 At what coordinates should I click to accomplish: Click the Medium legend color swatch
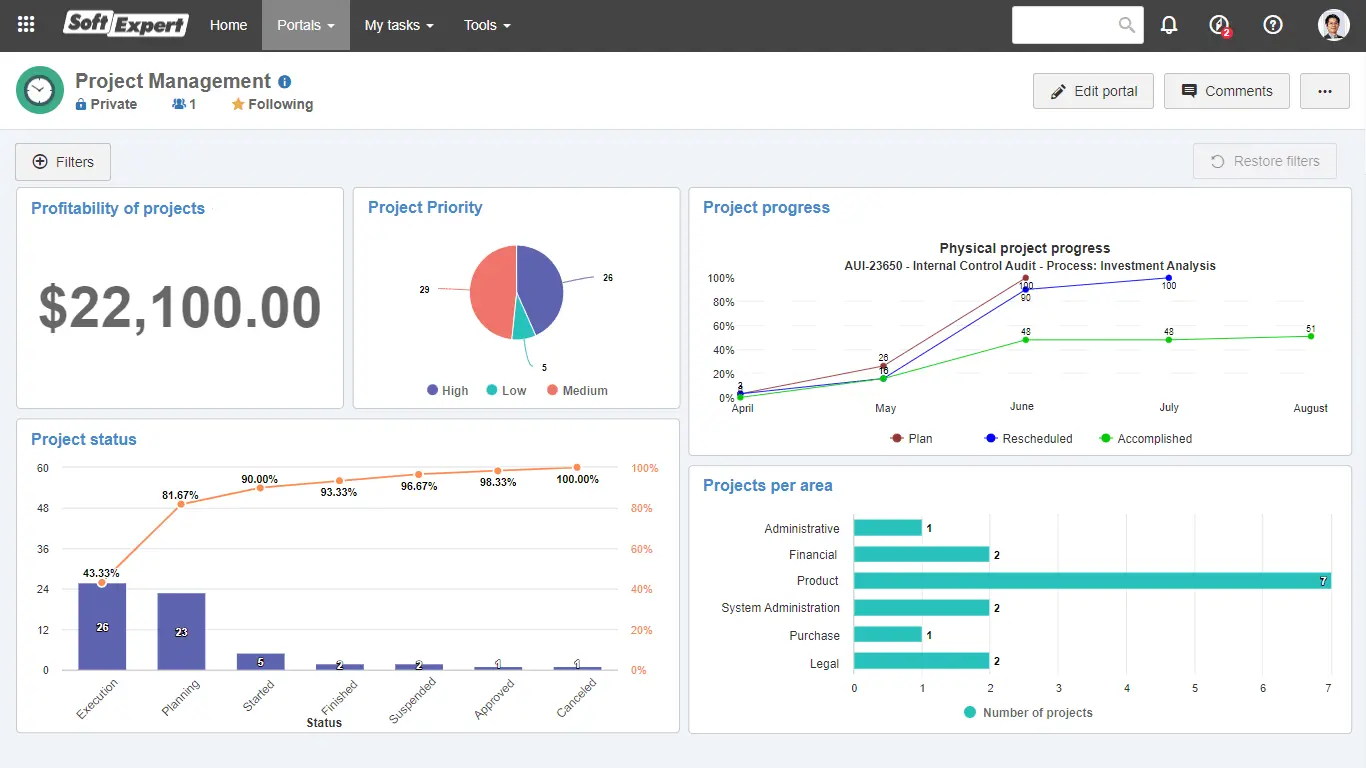pos(552,391)
